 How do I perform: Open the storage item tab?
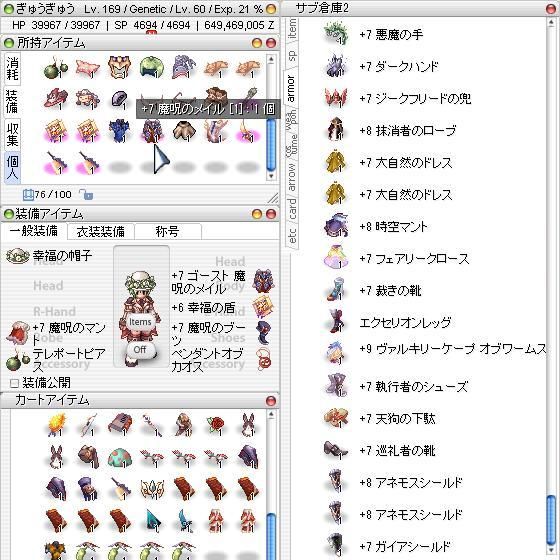click(x=291, y=29)
